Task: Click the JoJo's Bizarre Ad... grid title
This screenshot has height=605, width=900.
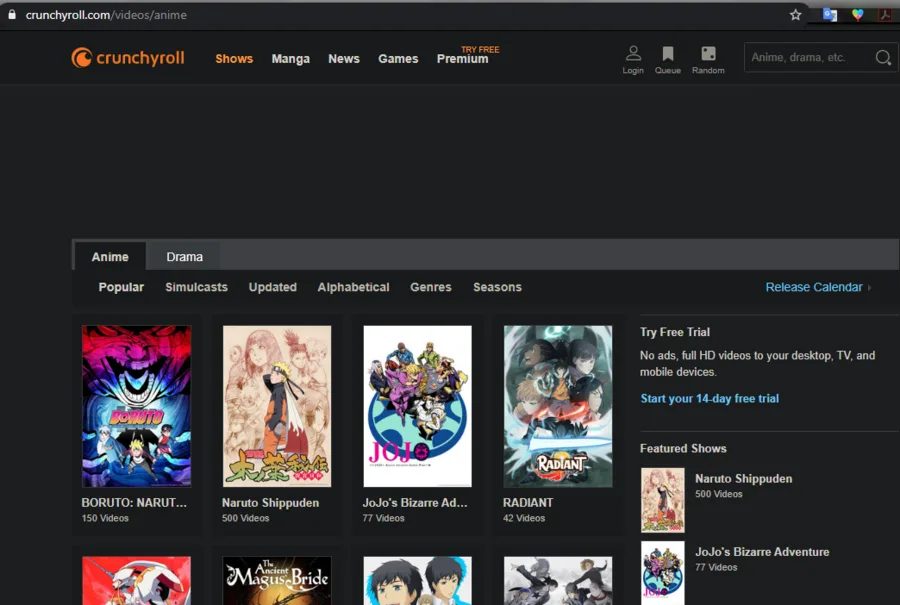Action: [415, 503]
